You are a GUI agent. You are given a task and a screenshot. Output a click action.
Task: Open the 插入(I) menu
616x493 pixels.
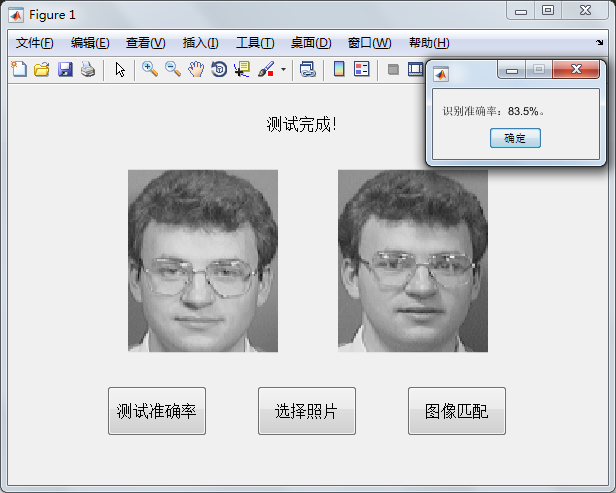pyautogui.click(x=201, y=43)
